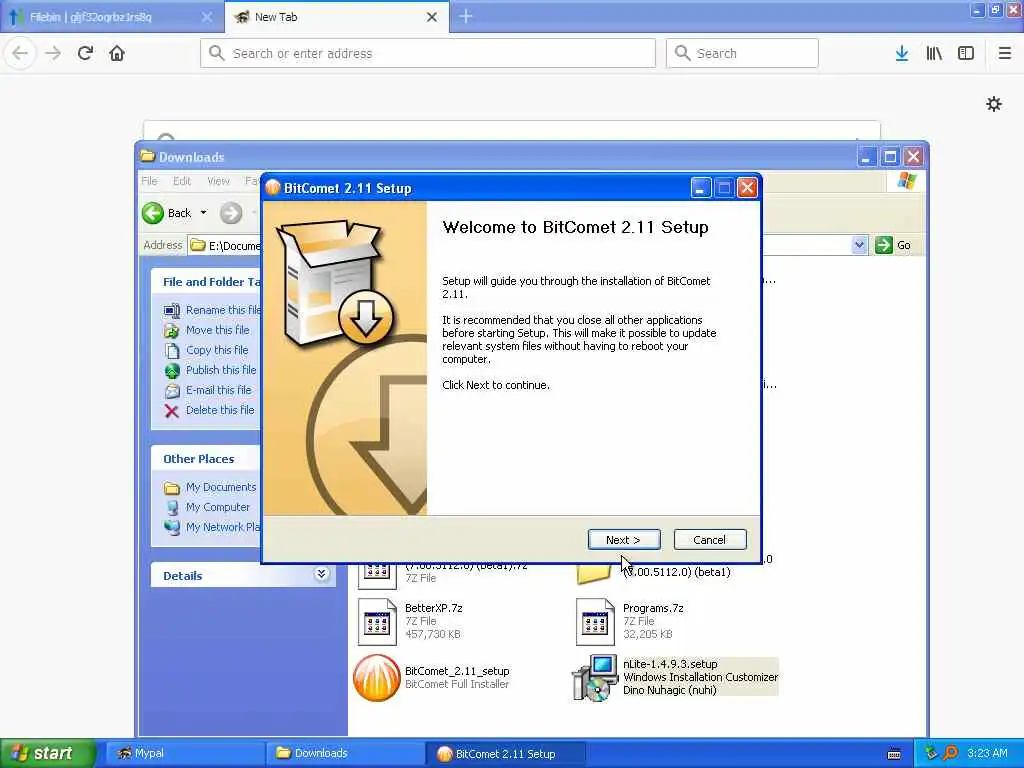
Task: Cancel the BitComet 2.11 Setup
Action: click(x=709, y=539)
